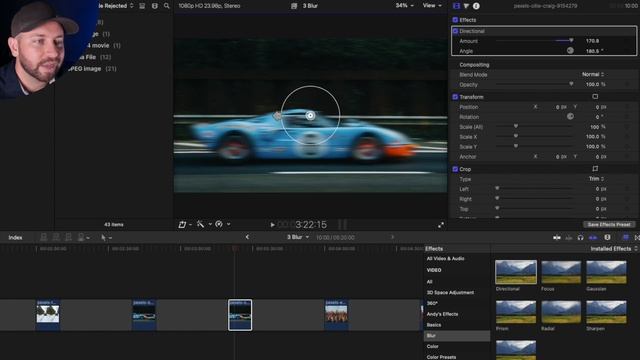
Task: Toggle the Effects browser icon
Action: 626,237
